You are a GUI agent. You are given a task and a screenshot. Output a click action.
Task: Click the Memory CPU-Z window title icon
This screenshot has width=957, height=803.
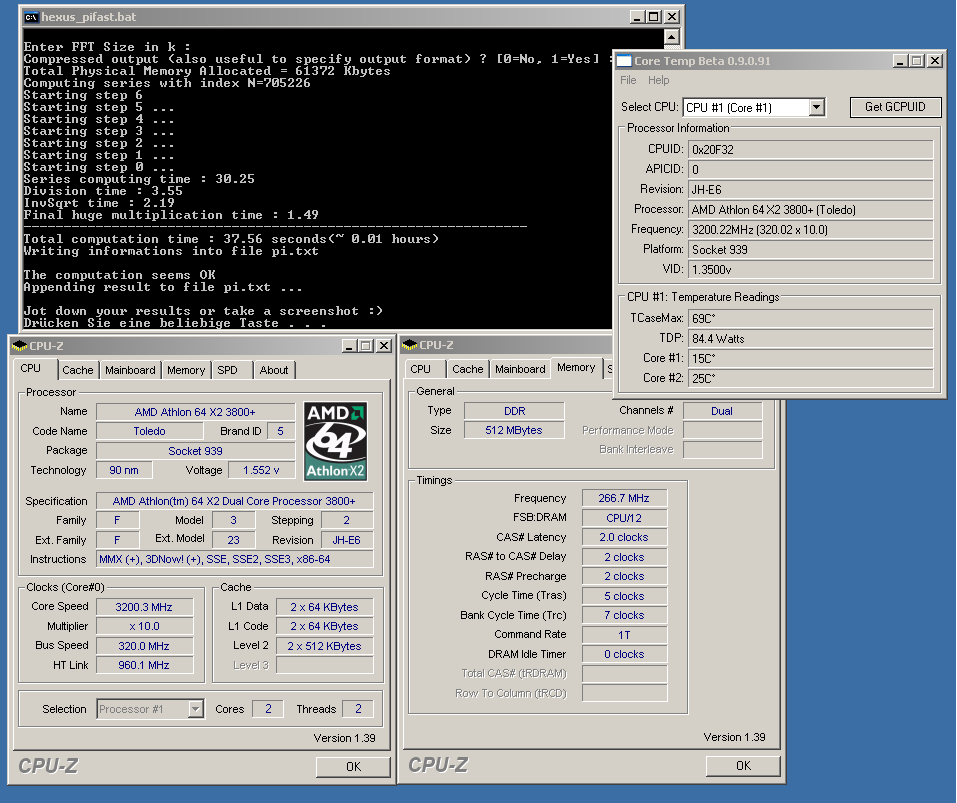pyautogui.click(x=410, y=345)
